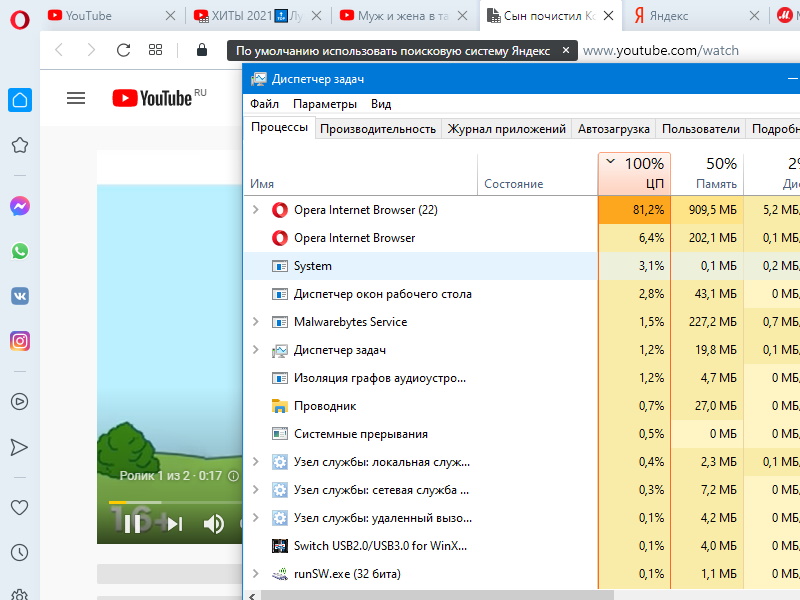Click the padlock site security icon
This screenshot has height=600, width=800.
click(202, 50)
